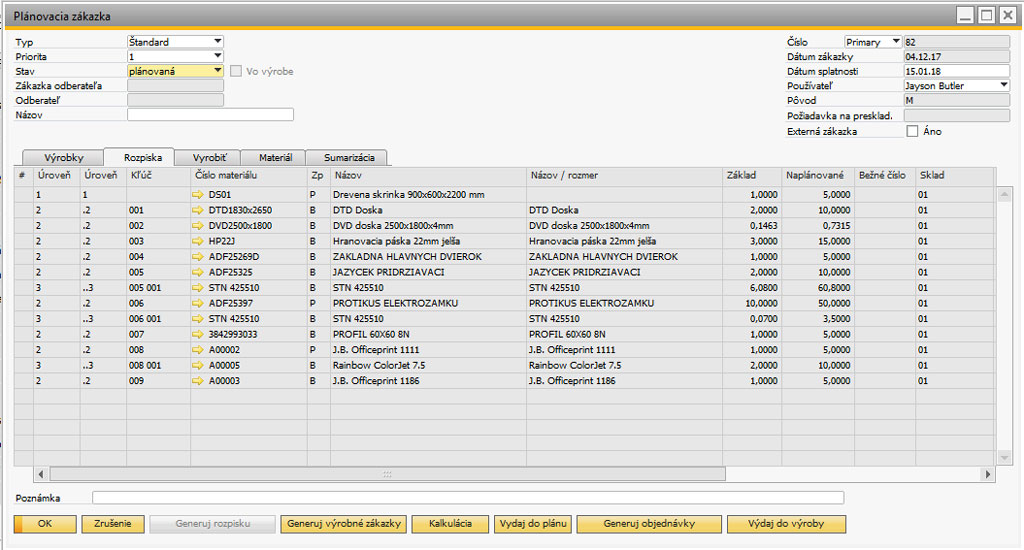Open the Priorita dropdown
This screenshot has width=1024, height=550.
coord(217,56)
